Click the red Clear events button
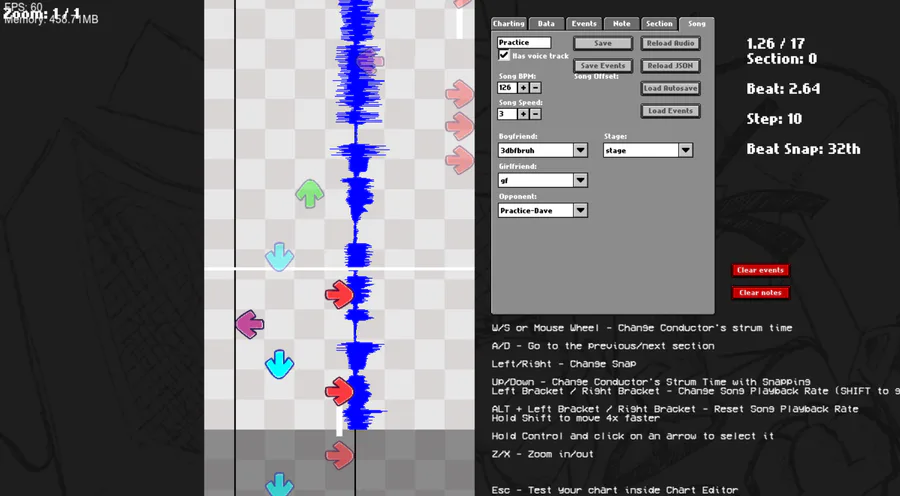This screenshot has height=496, width=900. point(761,270)
